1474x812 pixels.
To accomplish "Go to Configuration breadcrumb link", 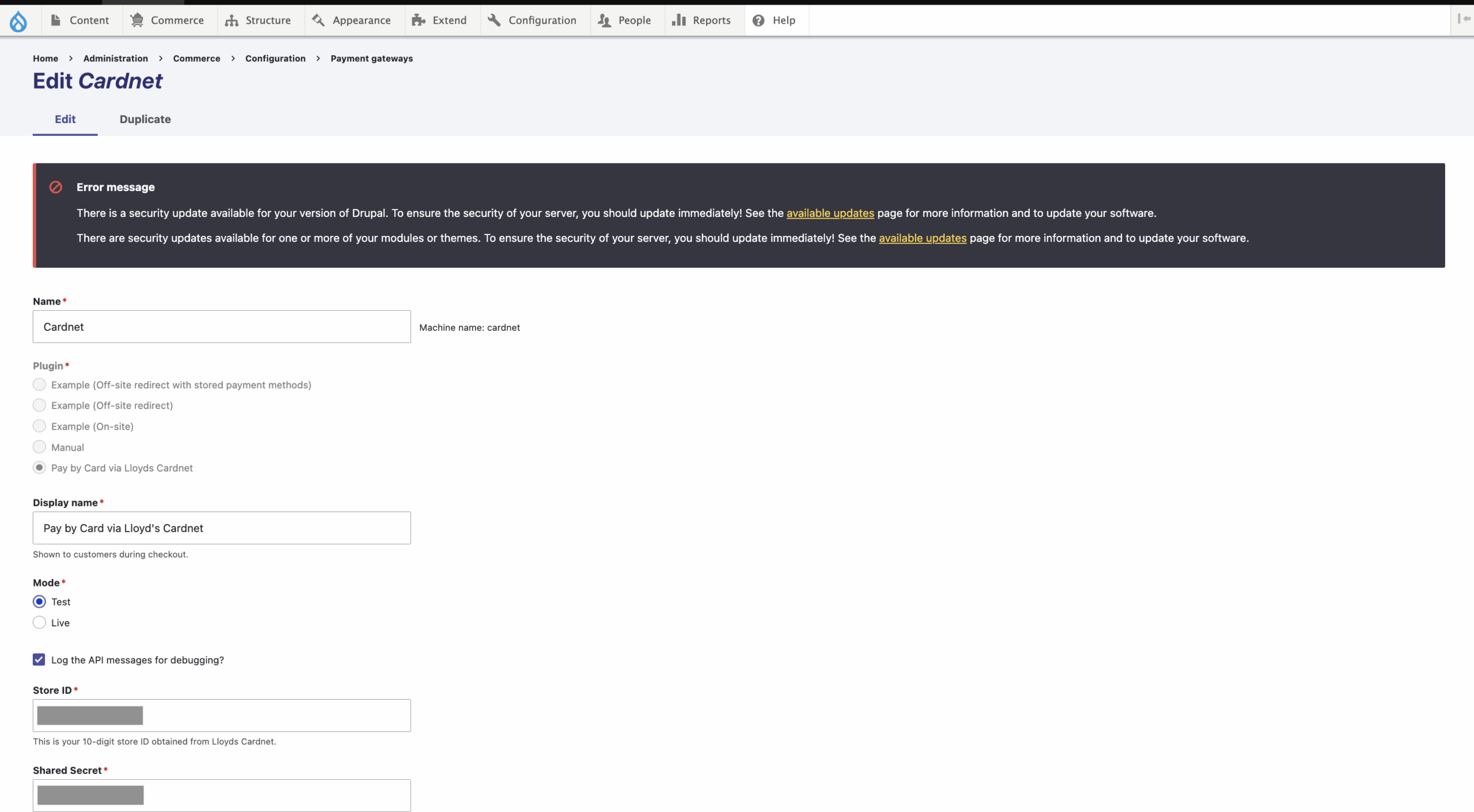I will click(275, 58).
